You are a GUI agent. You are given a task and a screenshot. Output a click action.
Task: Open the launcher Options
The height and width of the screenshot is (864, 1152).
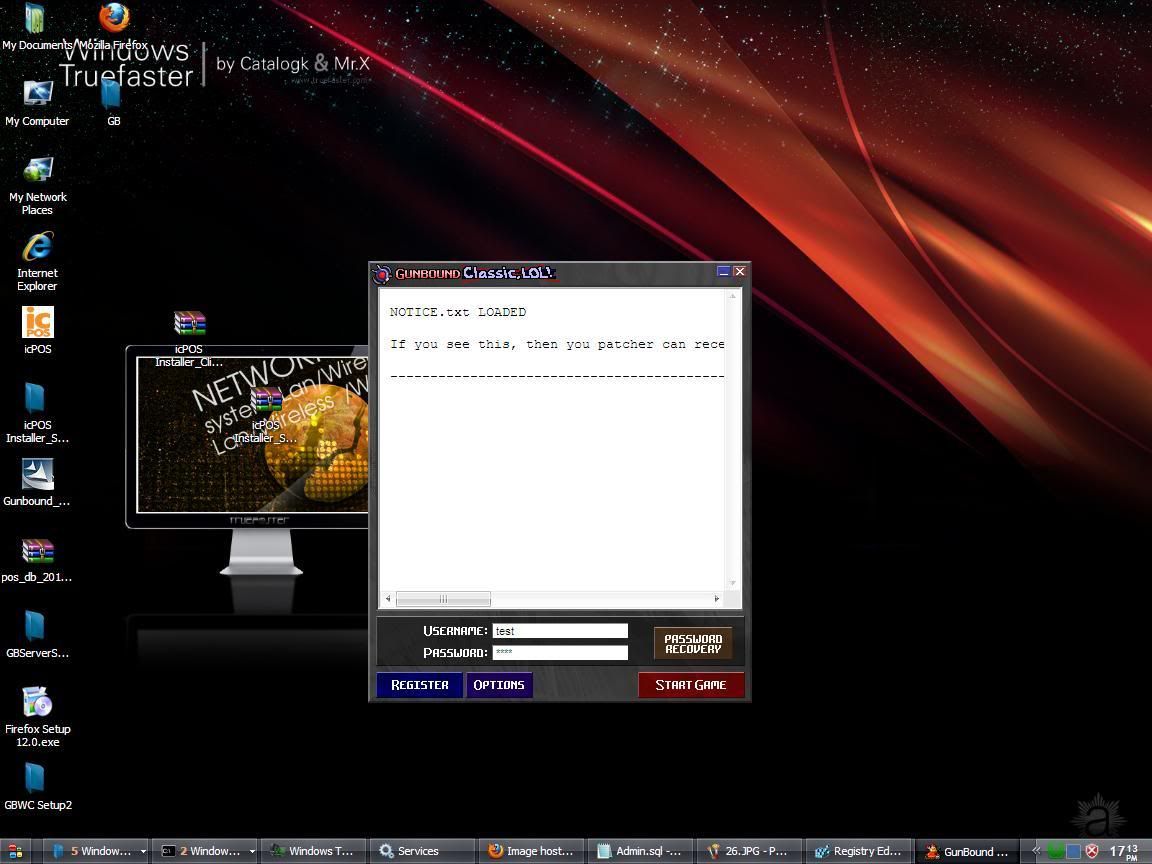point(498,685)
